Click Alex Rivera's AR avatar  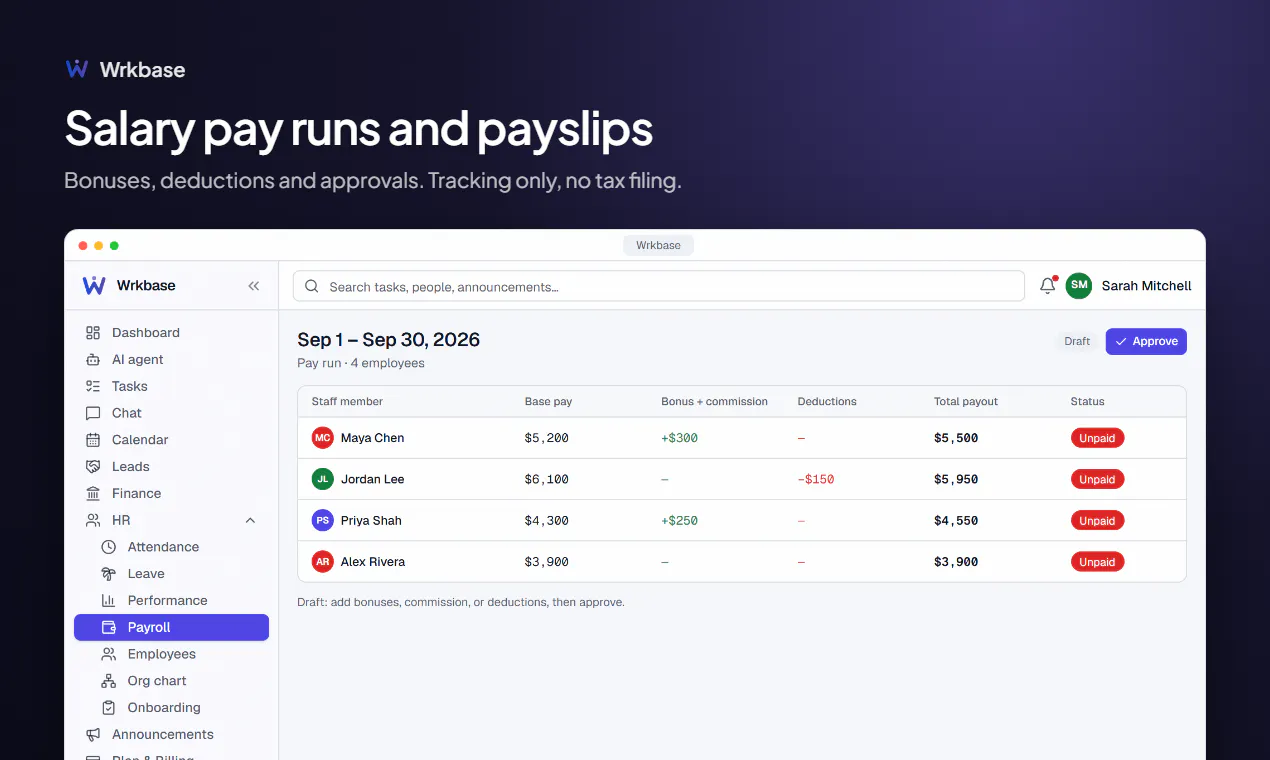322,562
